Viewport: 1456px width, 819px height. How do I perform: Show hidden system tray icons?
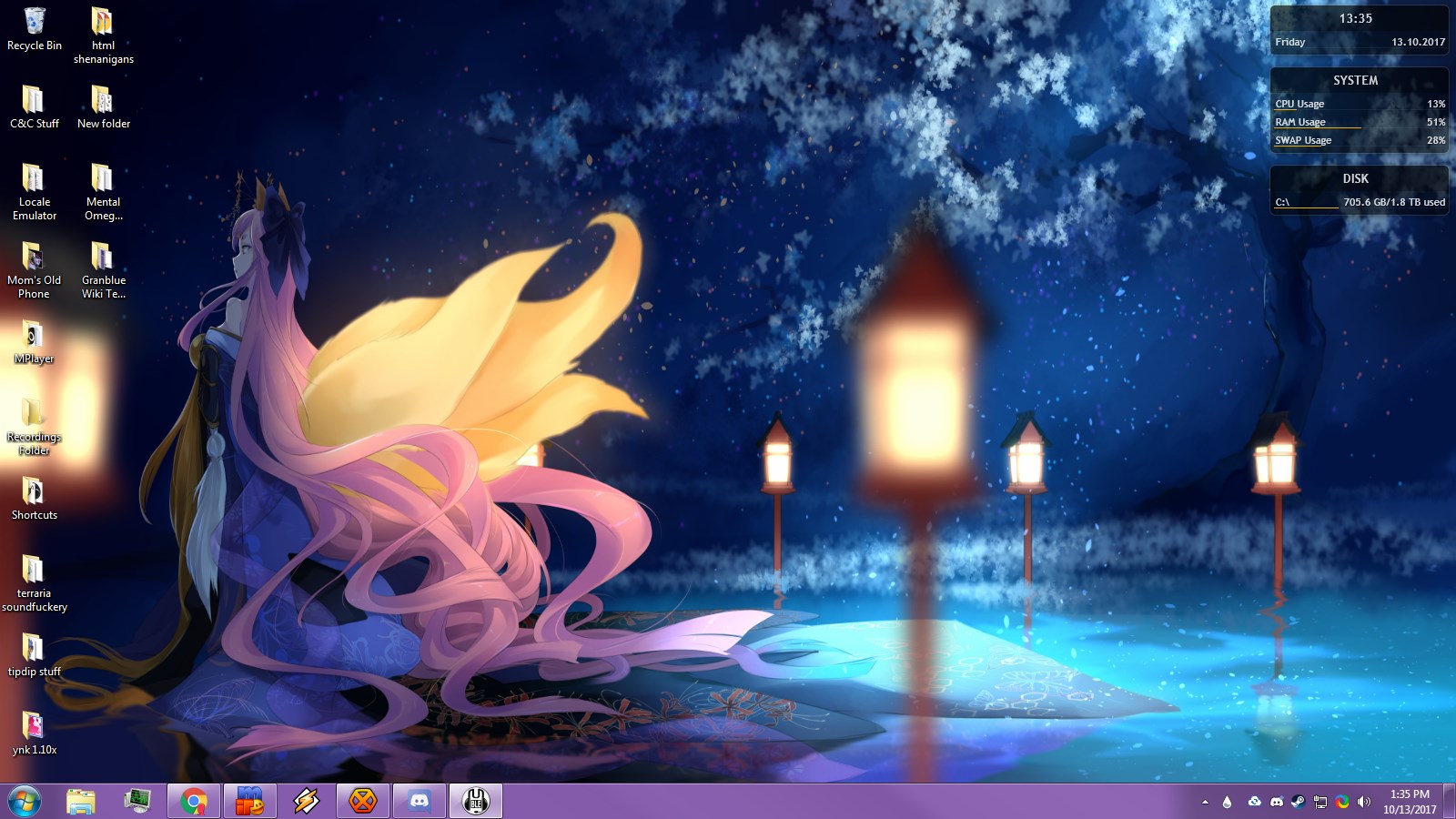point(1205,802)
